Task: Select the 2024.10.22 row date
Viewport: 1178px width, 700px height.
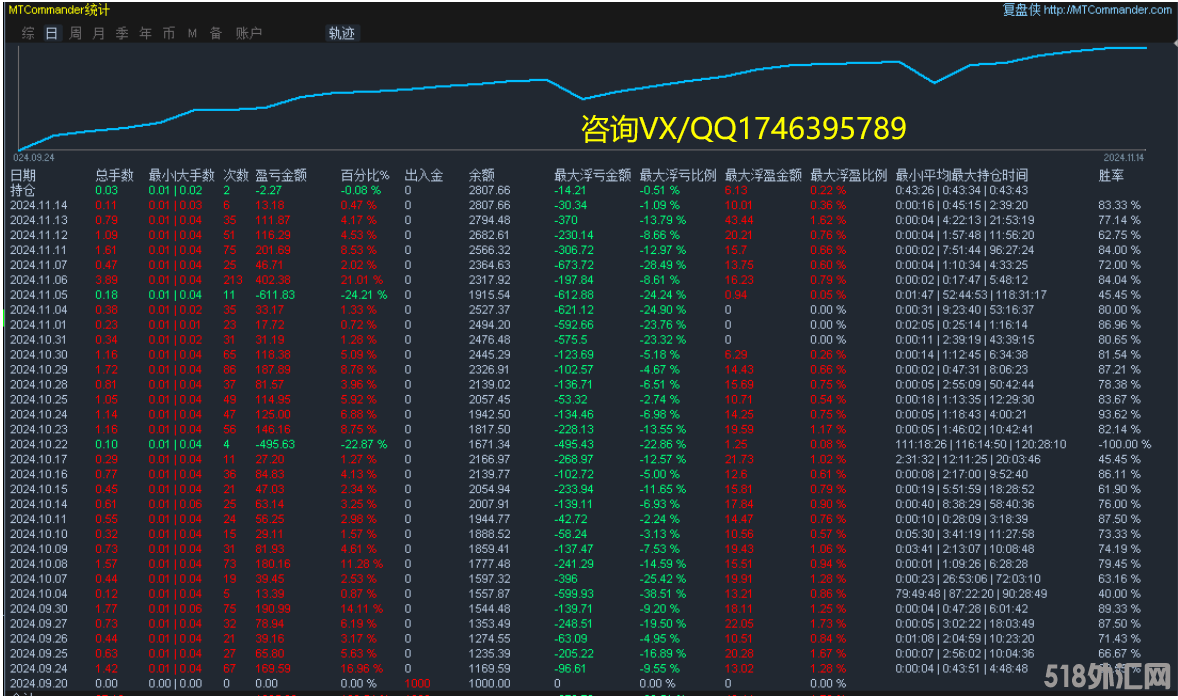Action: [x=39, y=444]
